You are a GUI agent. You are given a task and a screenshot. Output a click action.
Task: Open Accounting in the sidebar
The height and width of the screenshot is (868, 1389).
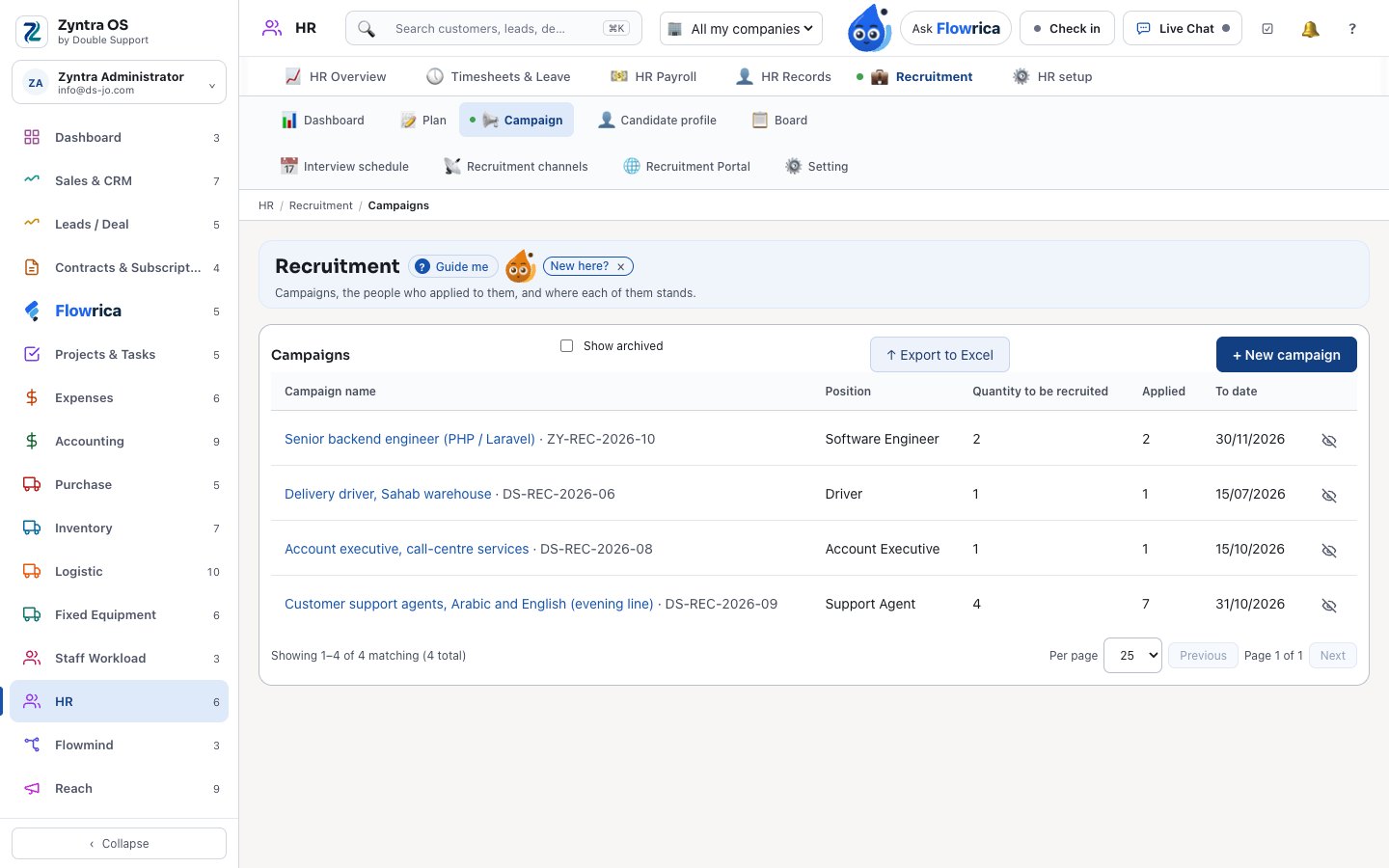coord(120,442)
